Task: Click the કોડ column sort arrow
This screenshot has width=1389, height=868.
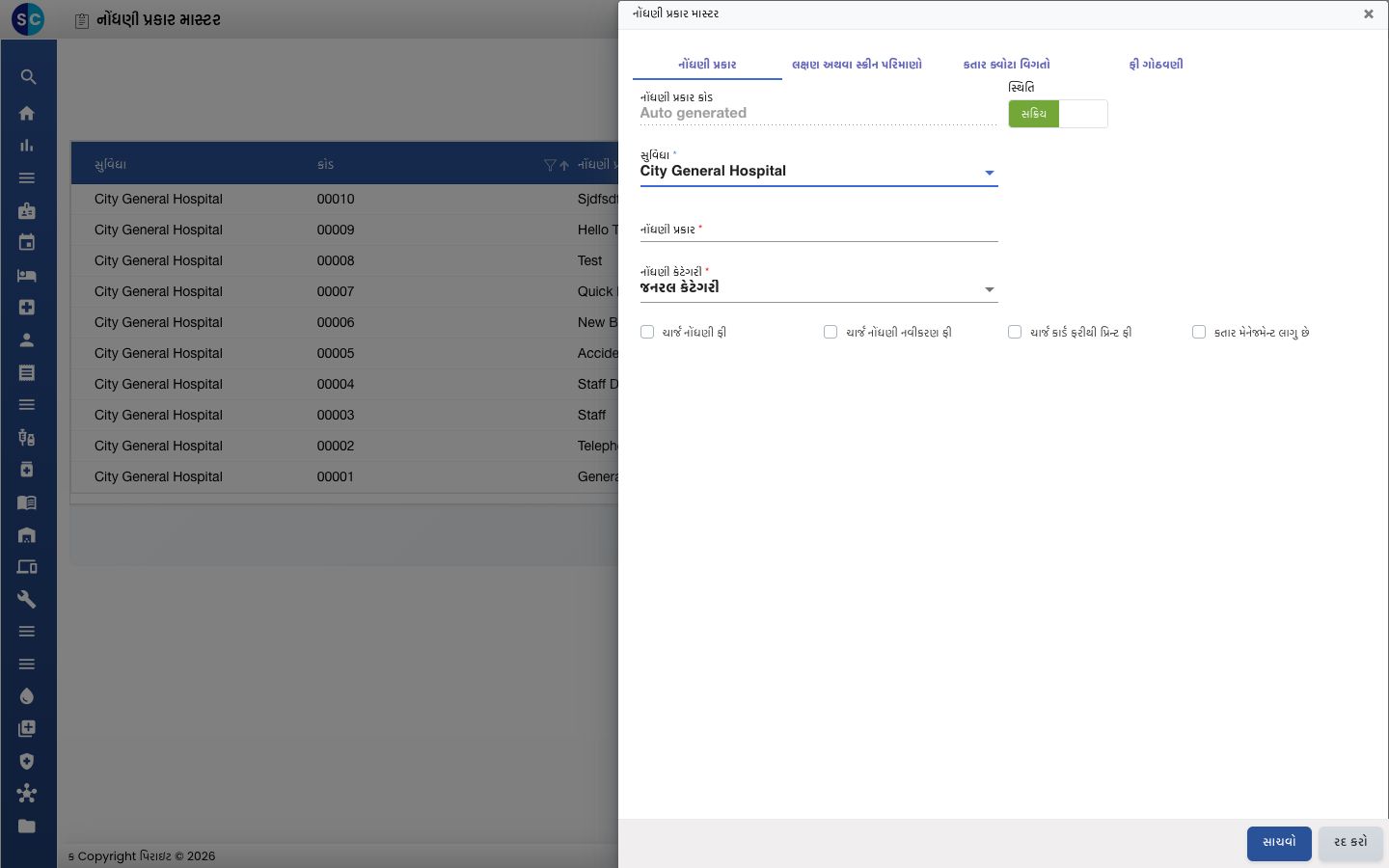Action: 564,165
